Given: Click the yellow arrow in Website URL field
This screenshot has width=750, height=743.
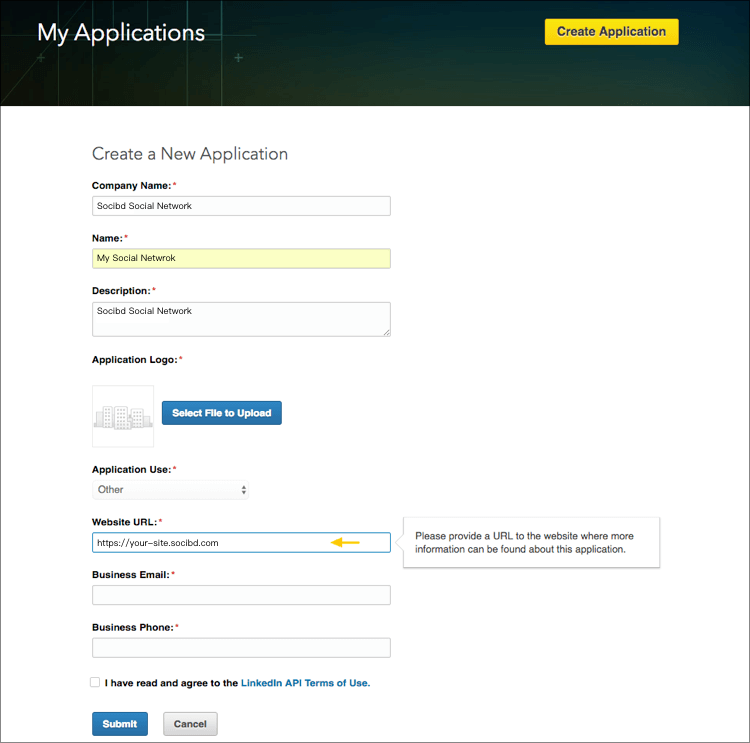Looking at the screenshot, I should pos(345,543).
